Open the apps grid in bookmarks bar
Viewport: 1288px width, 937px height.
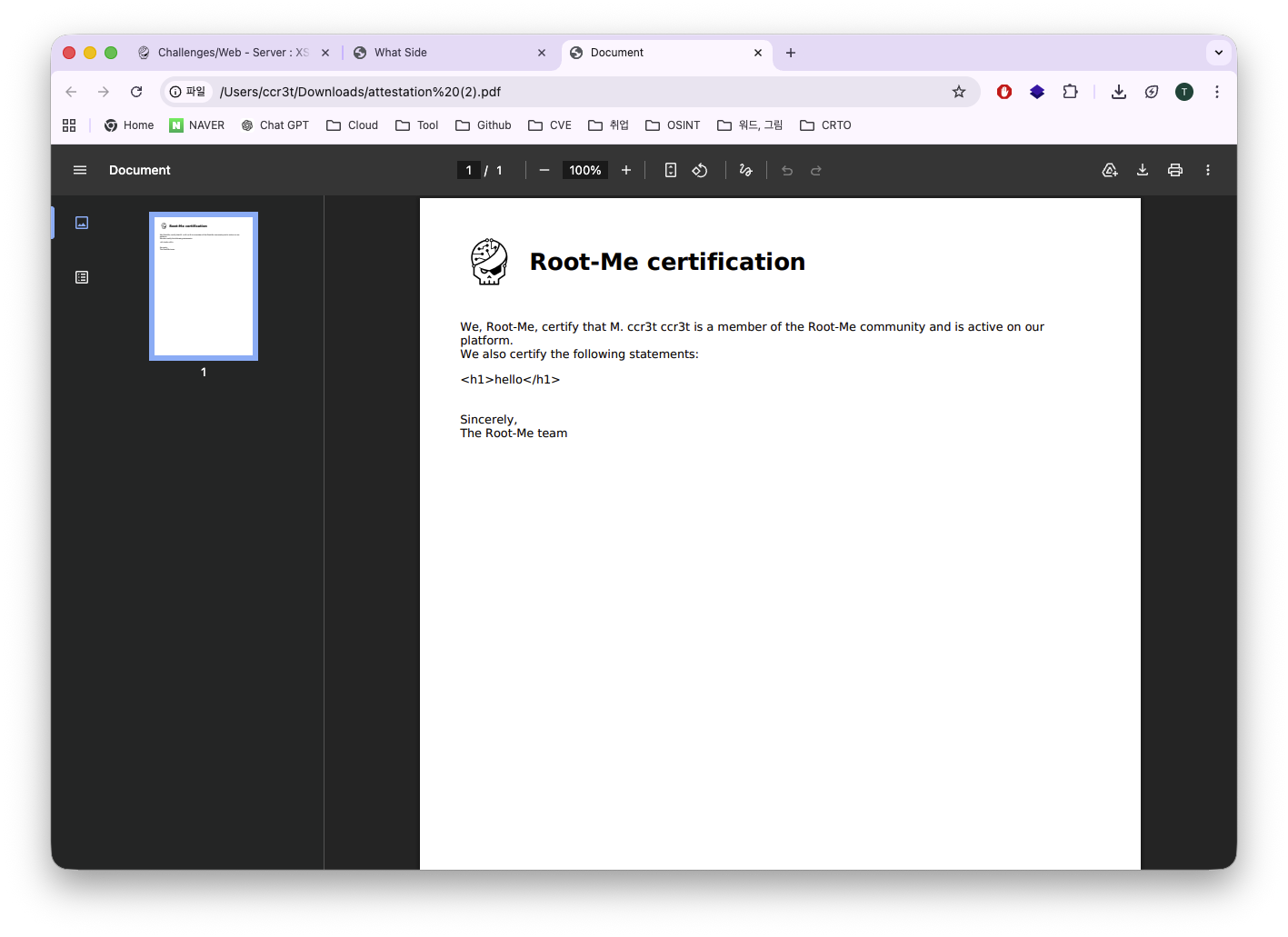69,125
